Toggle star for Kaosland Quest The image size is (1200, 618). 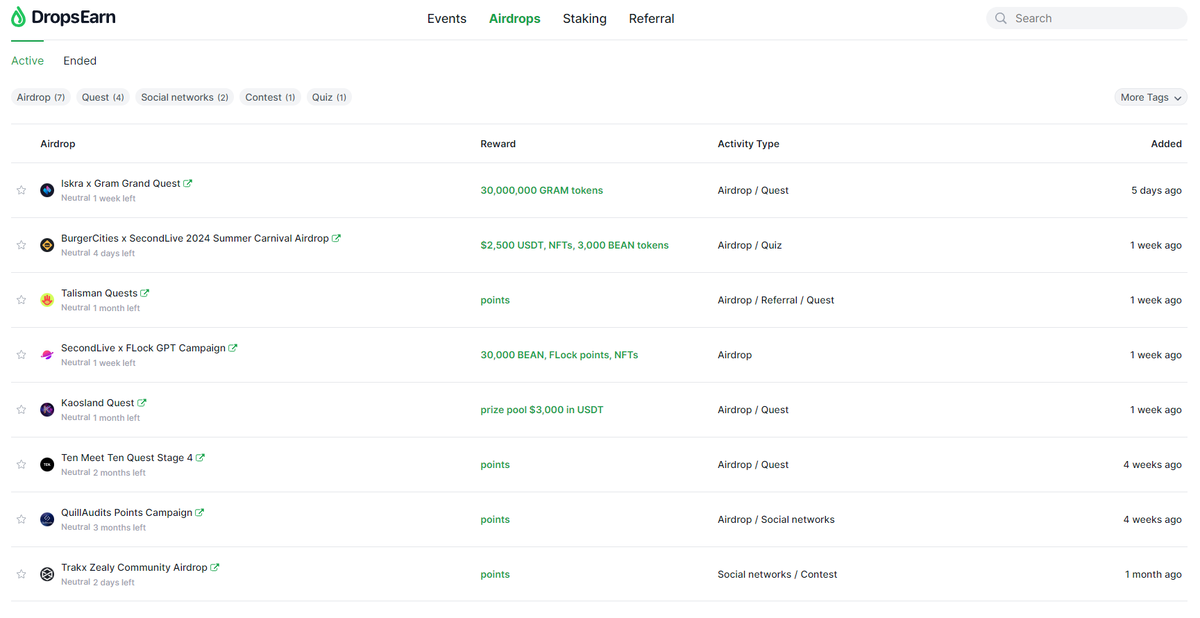[x=21, y=410]
